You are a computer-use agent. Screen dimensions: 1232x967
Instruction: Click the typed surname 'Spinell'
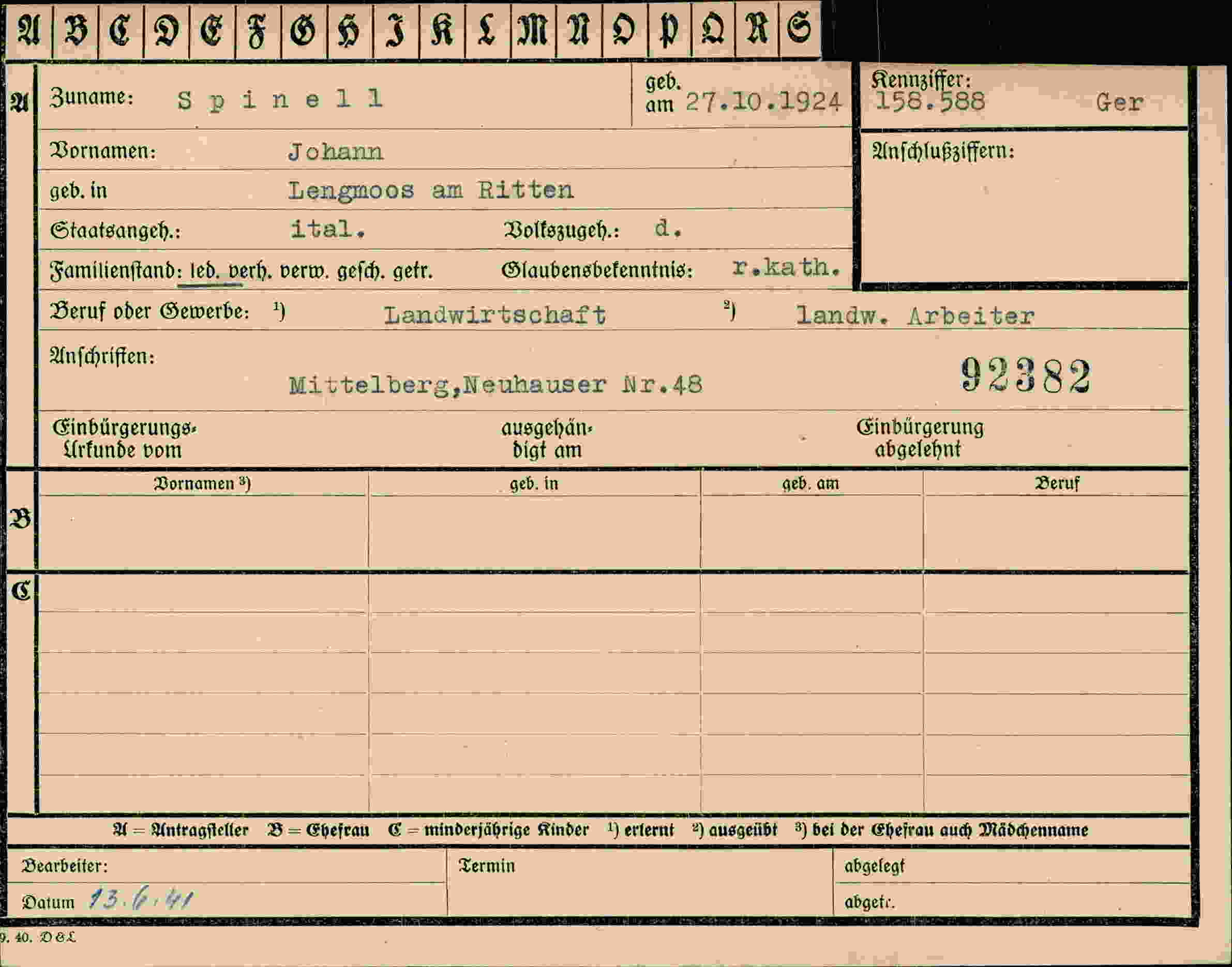point(280,100)
